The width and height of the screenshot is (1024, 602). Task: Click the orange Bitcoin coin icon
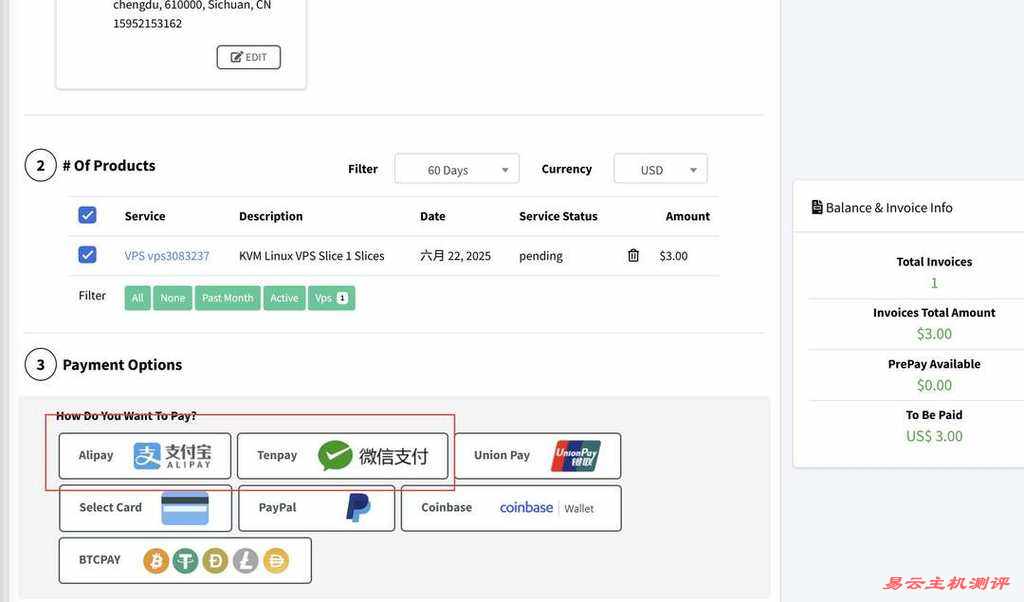(x=156, y=560)
